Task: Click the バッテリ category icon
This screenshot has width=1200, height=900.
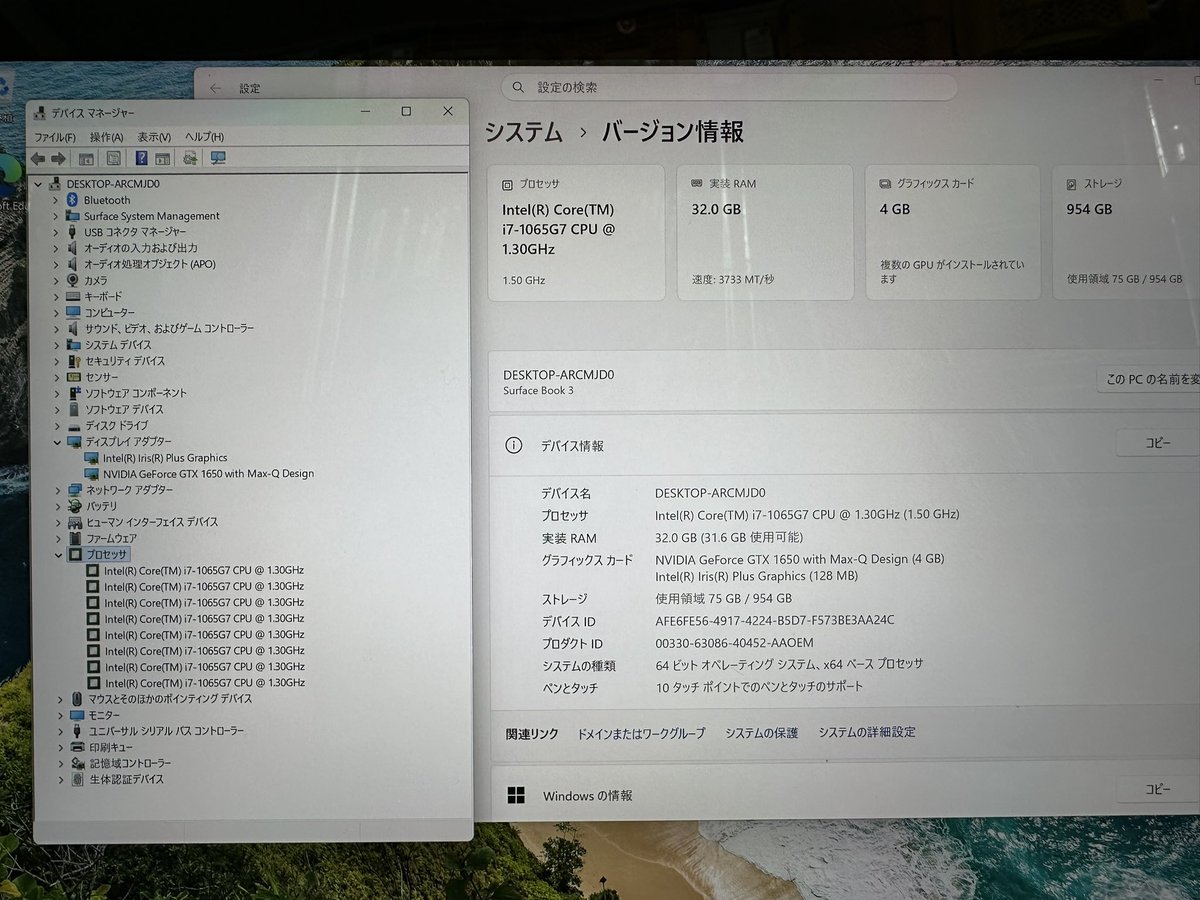Action: (74, 506)
